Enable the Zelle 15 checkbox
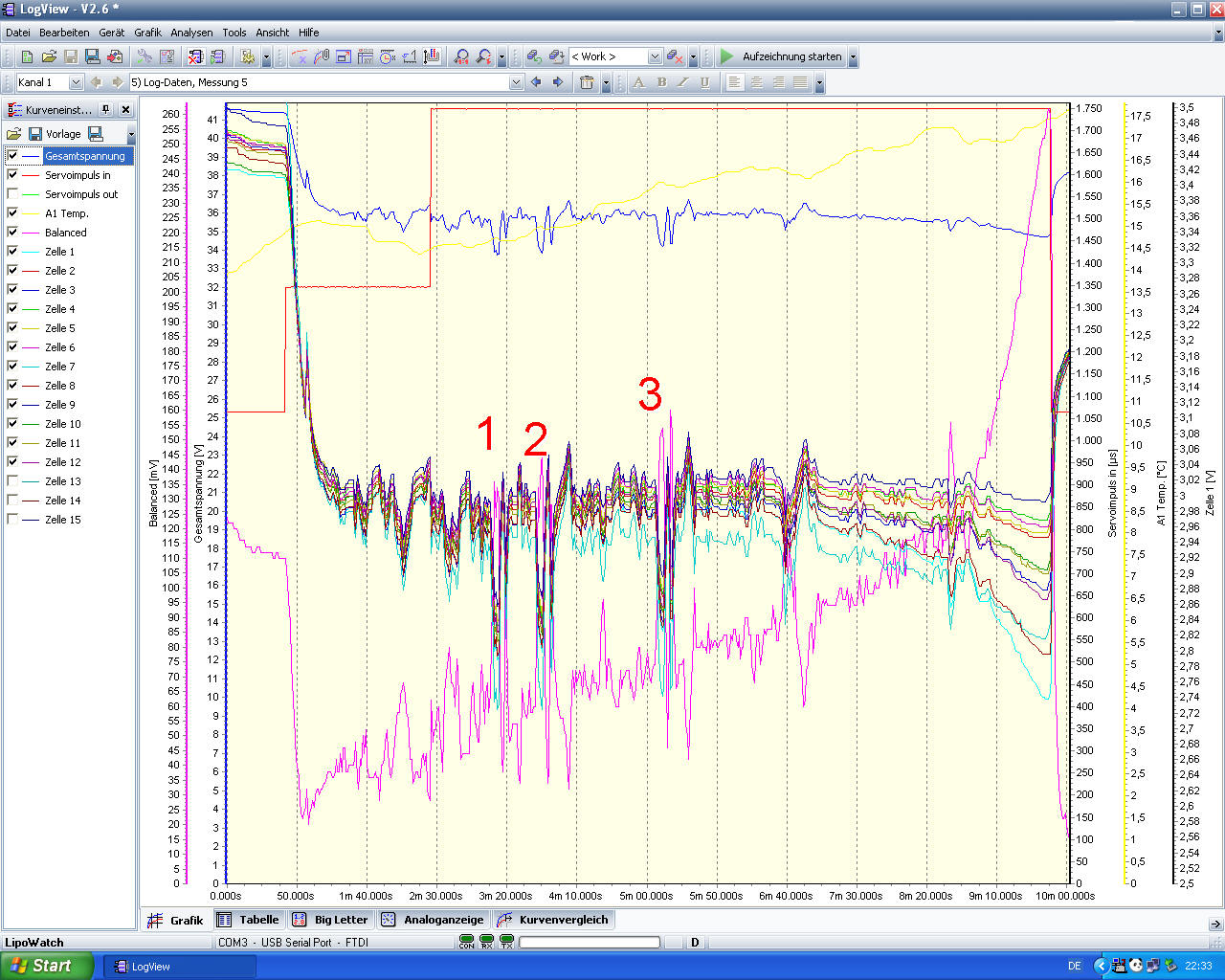This screenshot has height=980, width=1225. [x=12, y=520]
